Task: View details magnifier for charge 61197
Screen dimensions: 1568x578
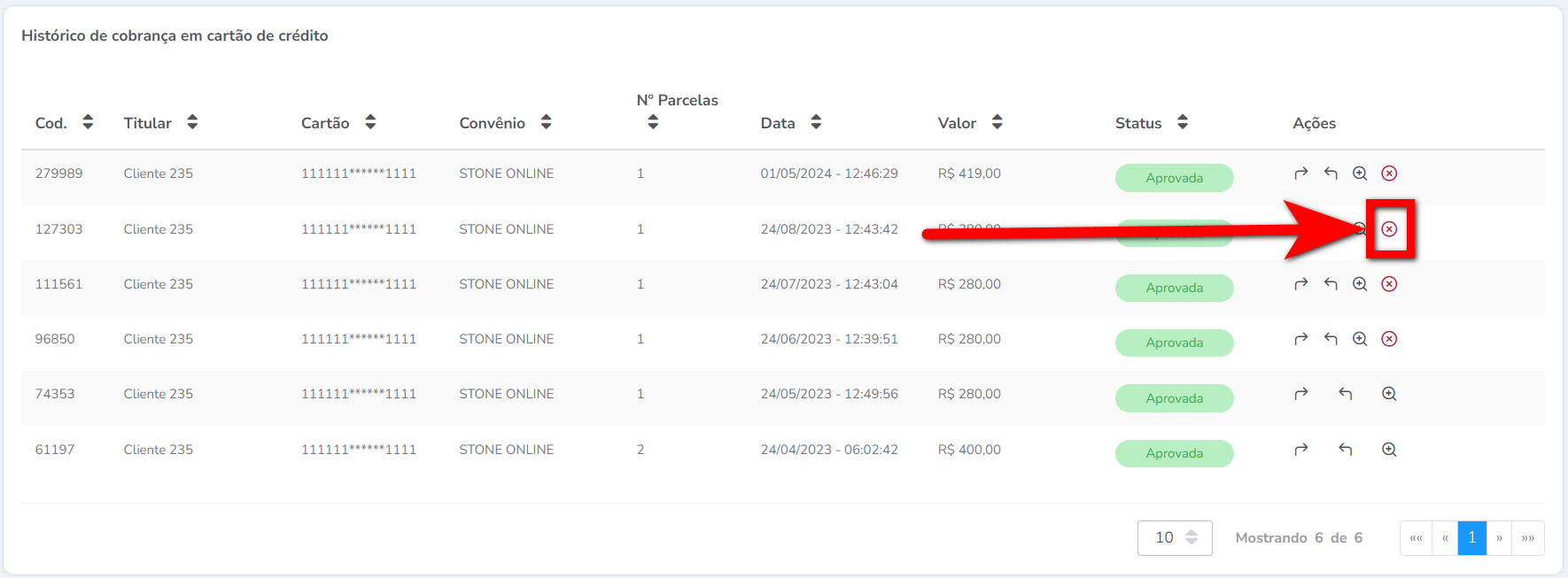Action: pyautogui.click(x=1389, y=450)
